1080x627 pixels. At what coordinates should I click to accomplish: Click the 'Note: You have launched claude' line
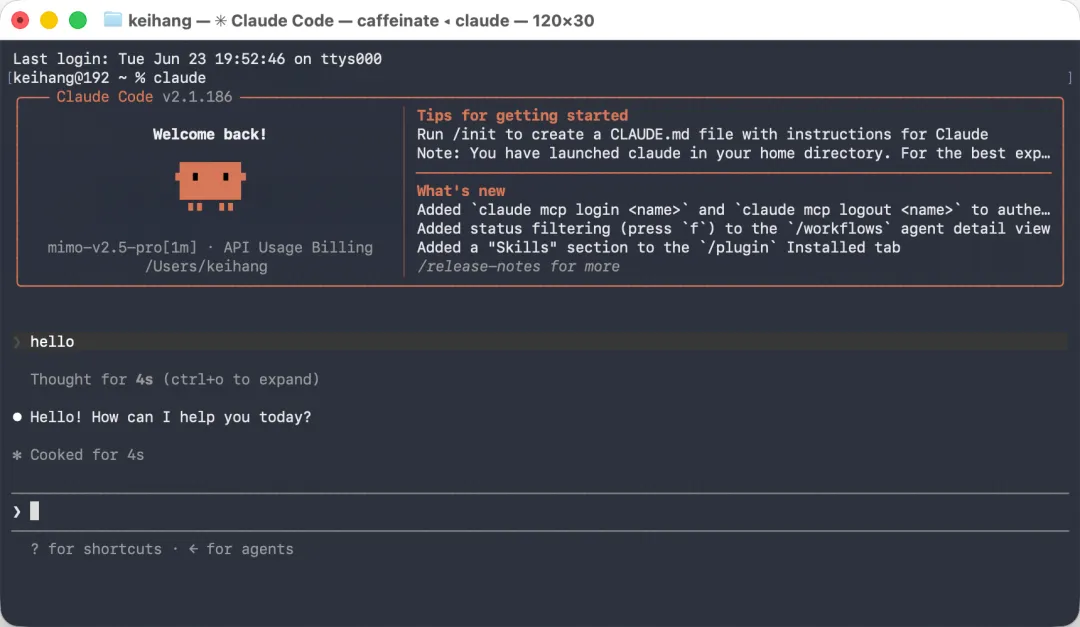[x=734, y=154]
